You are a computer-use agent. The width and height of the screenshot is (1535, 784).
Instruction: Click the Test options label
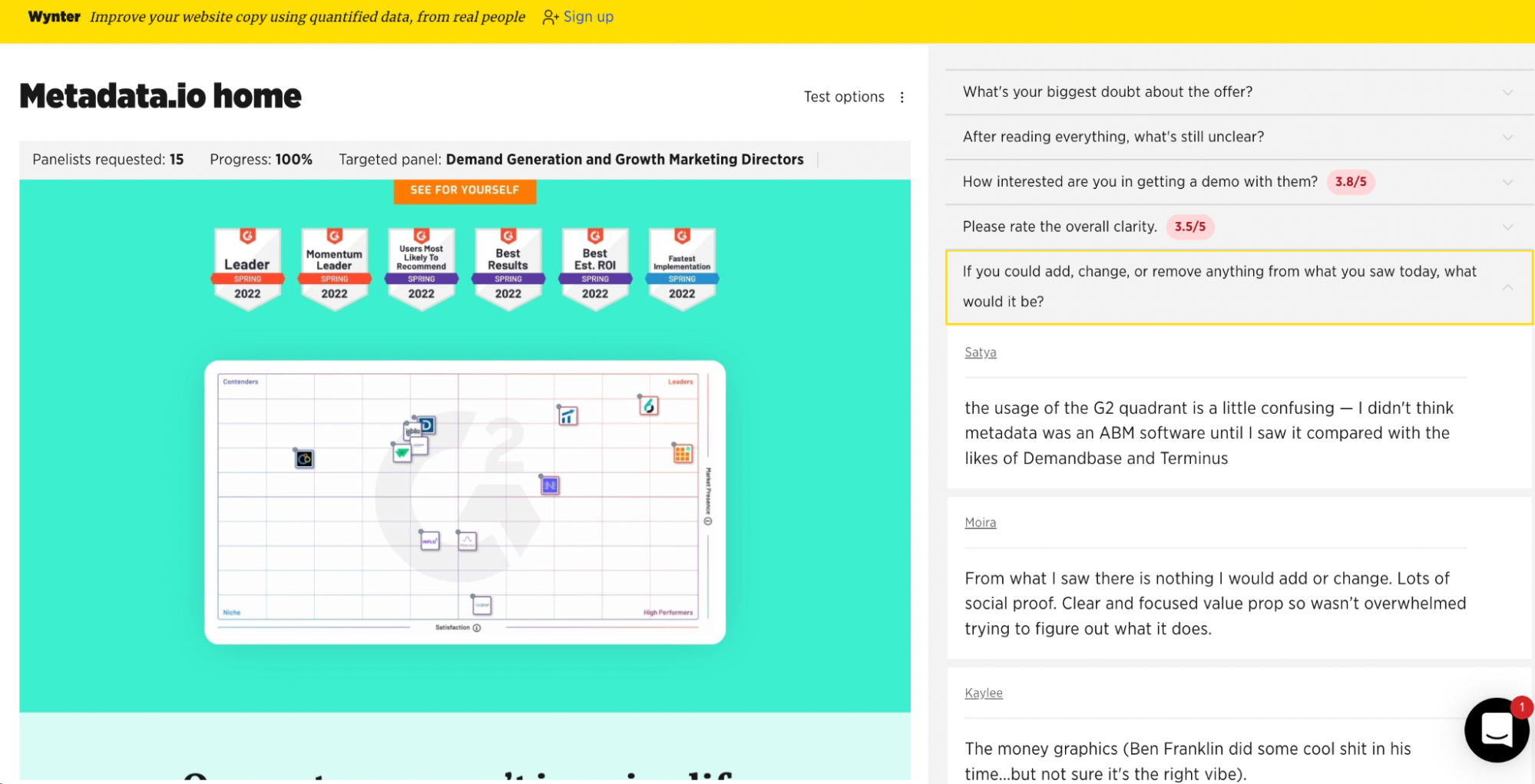(844, 97)
